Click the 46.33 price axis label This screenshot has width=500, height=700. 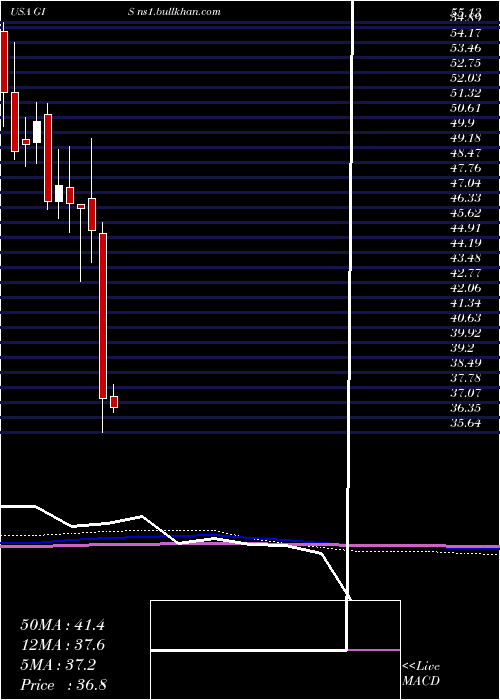[x=465, y=198]
